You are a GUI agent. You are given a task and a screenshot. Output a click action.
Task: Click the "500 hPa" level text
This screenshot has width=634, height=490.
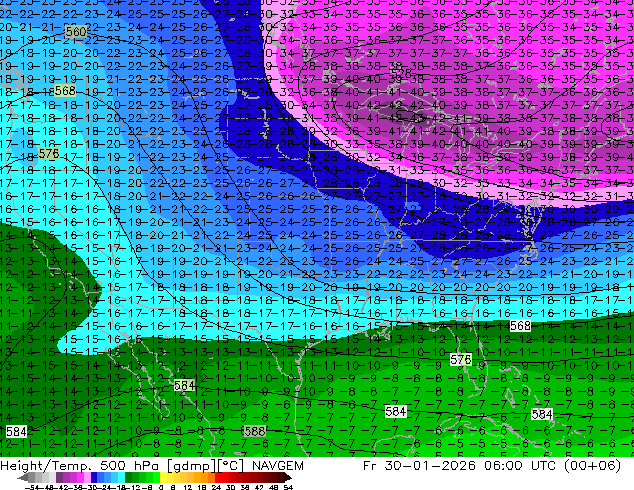[x=130, y=466]
